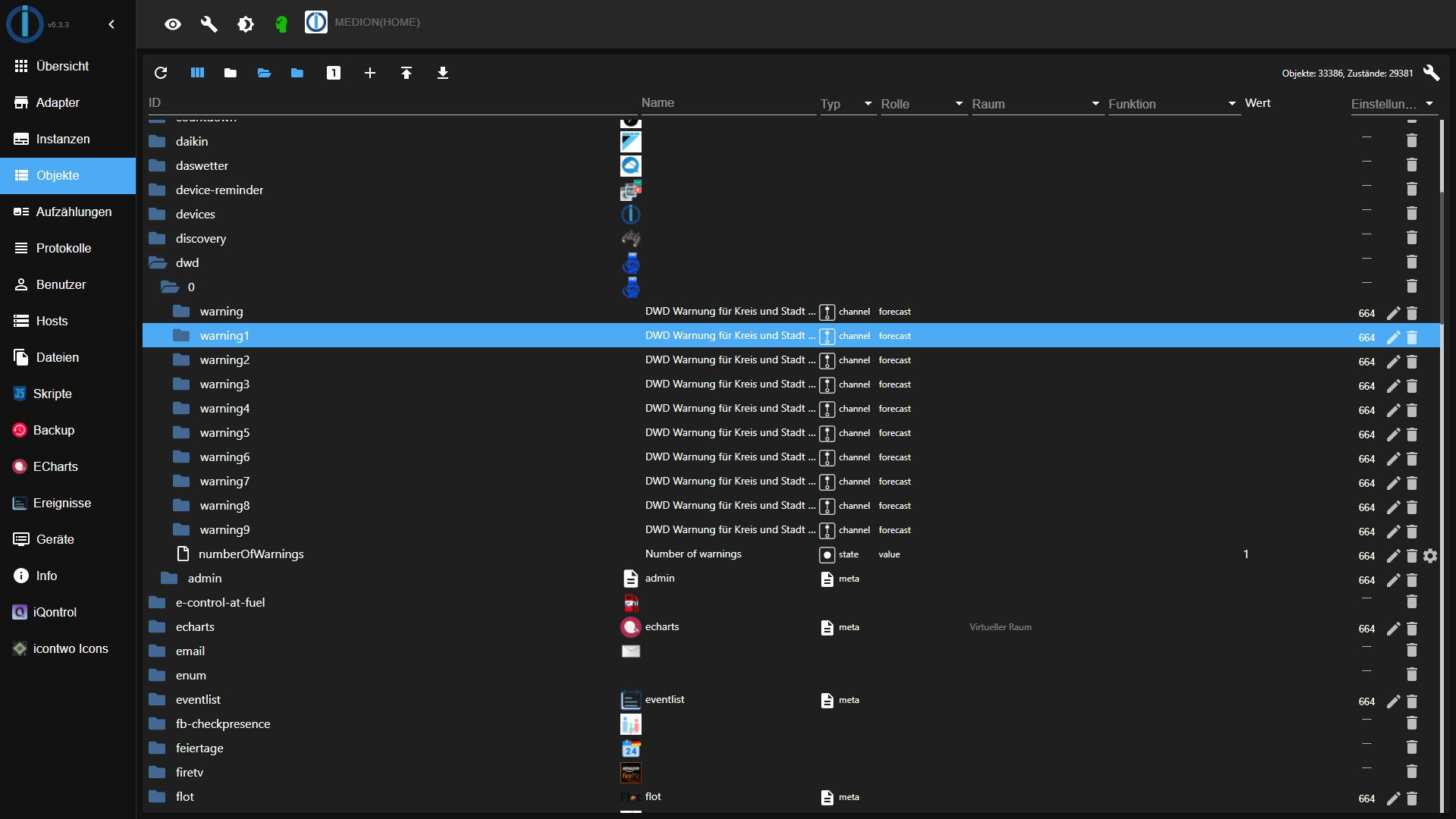Edit the warning1 object with pencil icon

point(1394,337)
